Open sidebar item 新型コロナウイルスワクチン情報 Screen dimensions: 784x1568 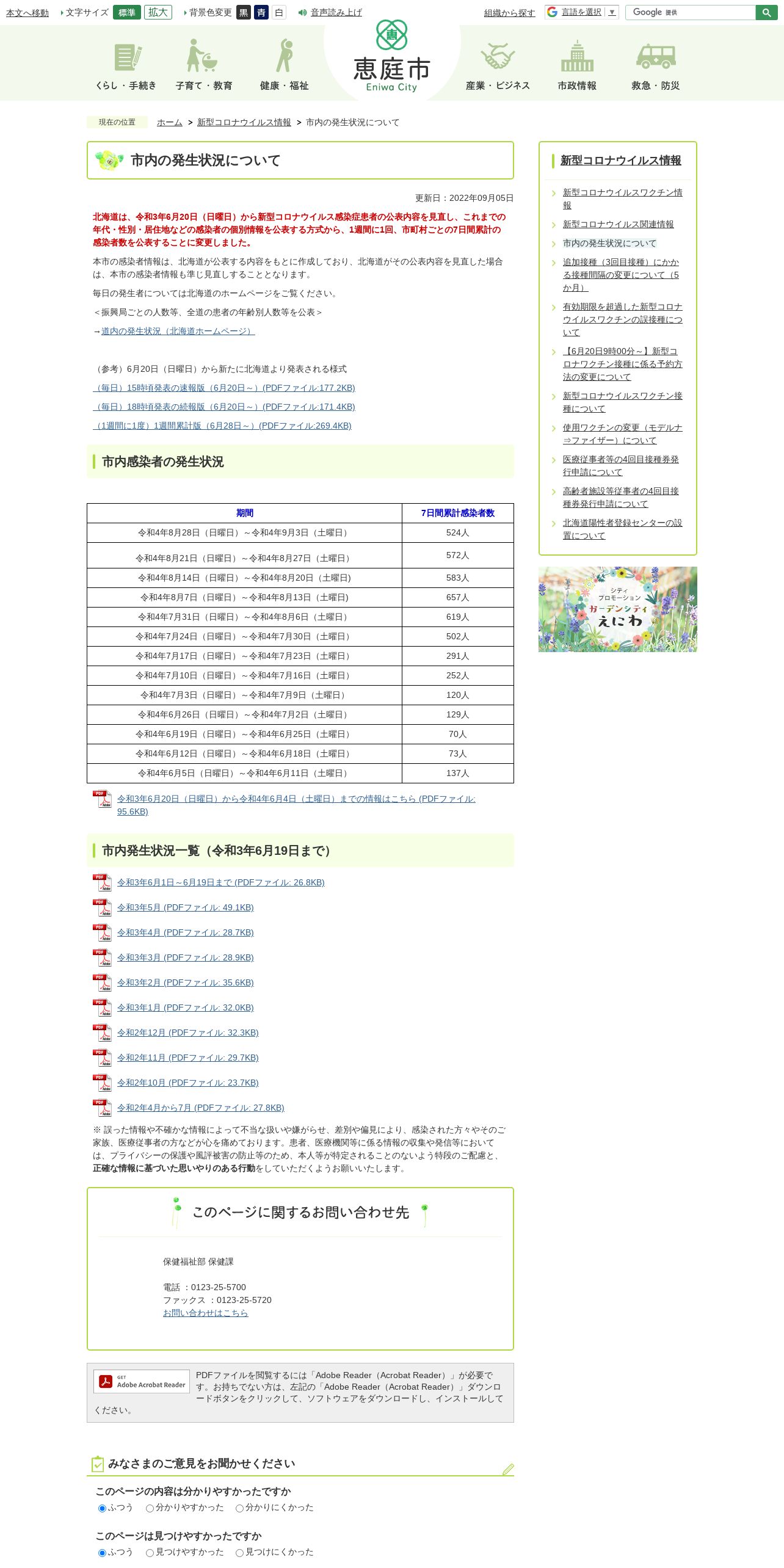[622, 199]
